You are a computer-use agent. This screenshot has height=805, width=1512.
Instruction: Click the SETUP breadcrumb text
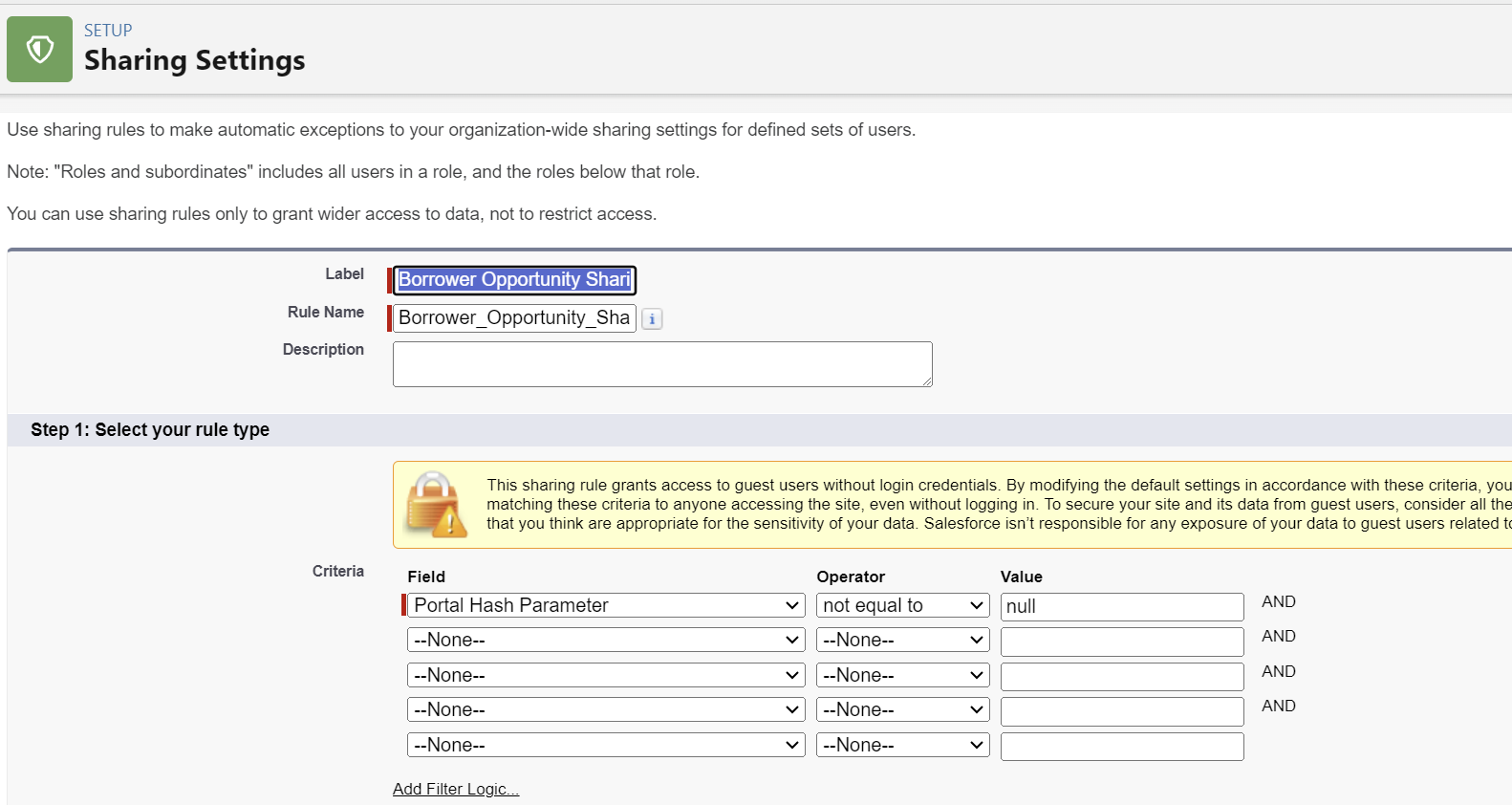pos(108,31)
